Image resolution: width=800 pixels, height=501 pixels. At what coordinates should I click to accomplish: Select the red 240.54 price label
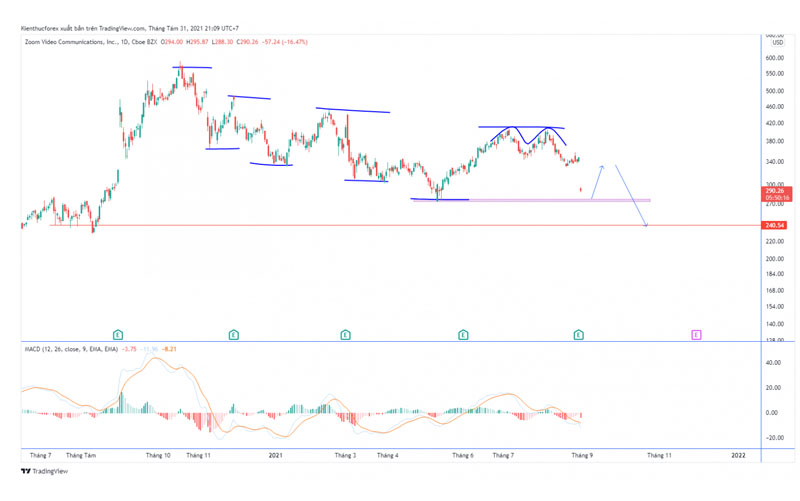pos(775,225)
